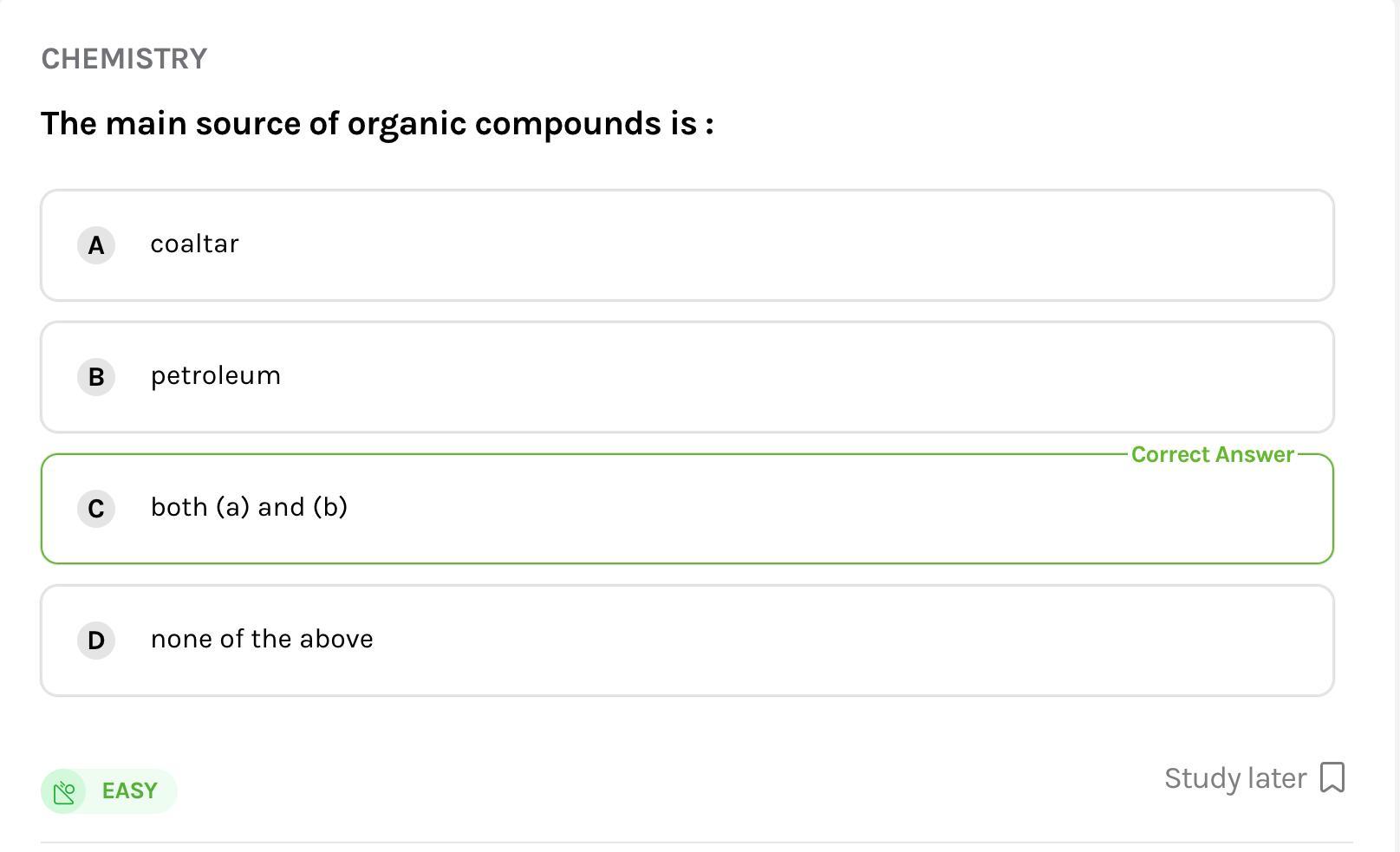Screen dimensions: 1400x852
Task: Click the word coaltar
Action: (x=194, y=244)
